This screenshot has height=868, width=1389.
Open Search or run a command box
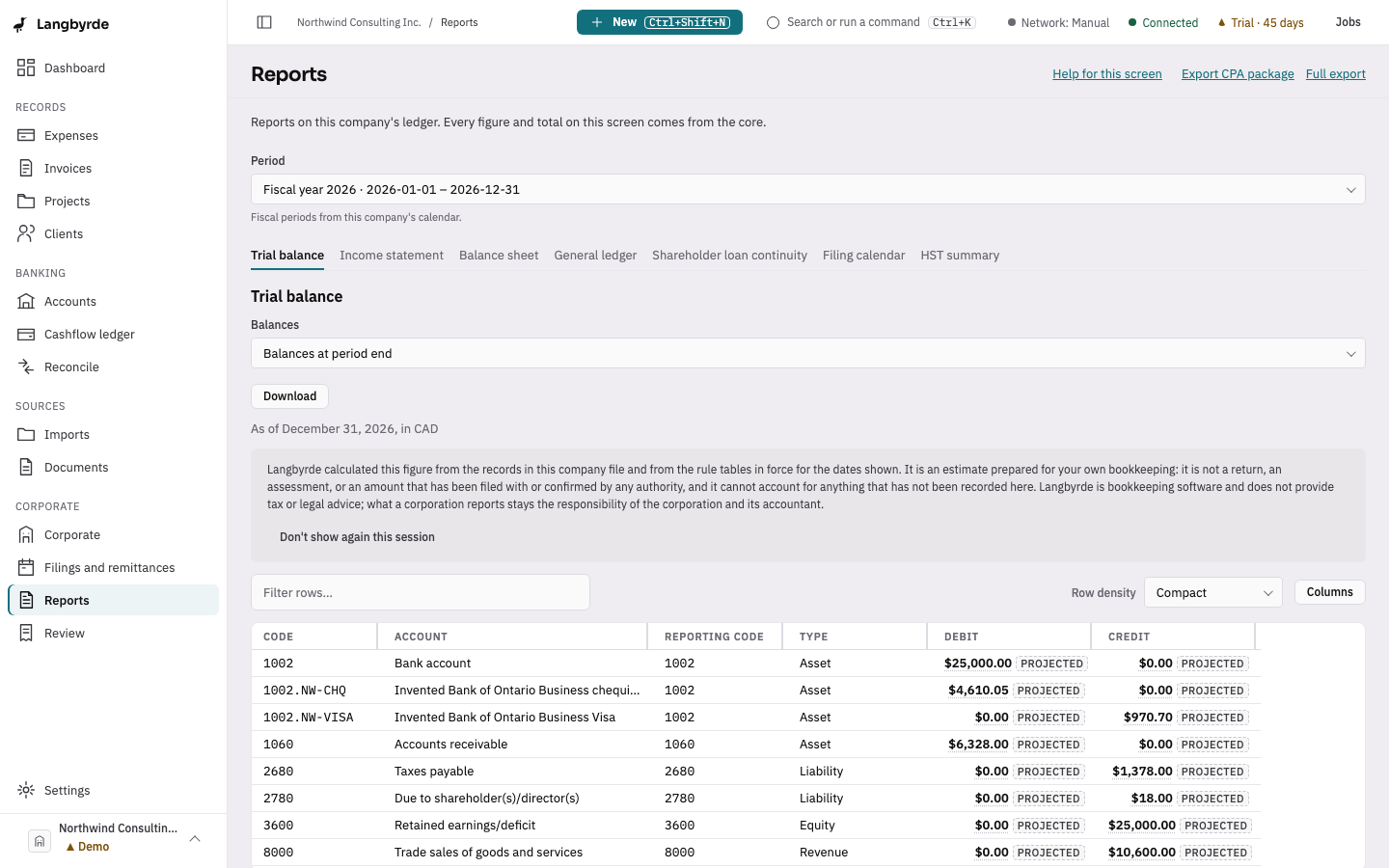pos(871,22)
